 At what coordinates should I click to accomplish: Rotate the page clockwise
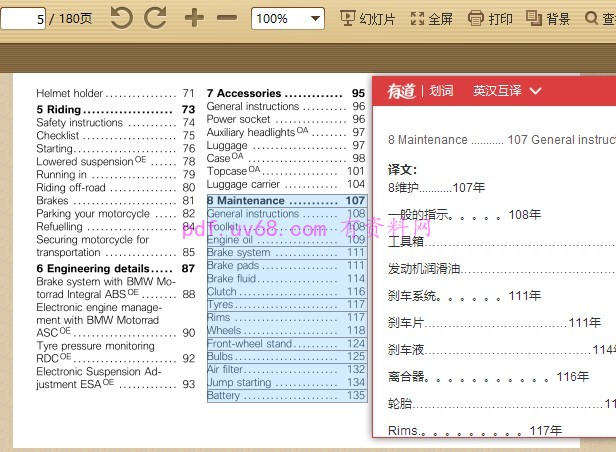point(155,18)
